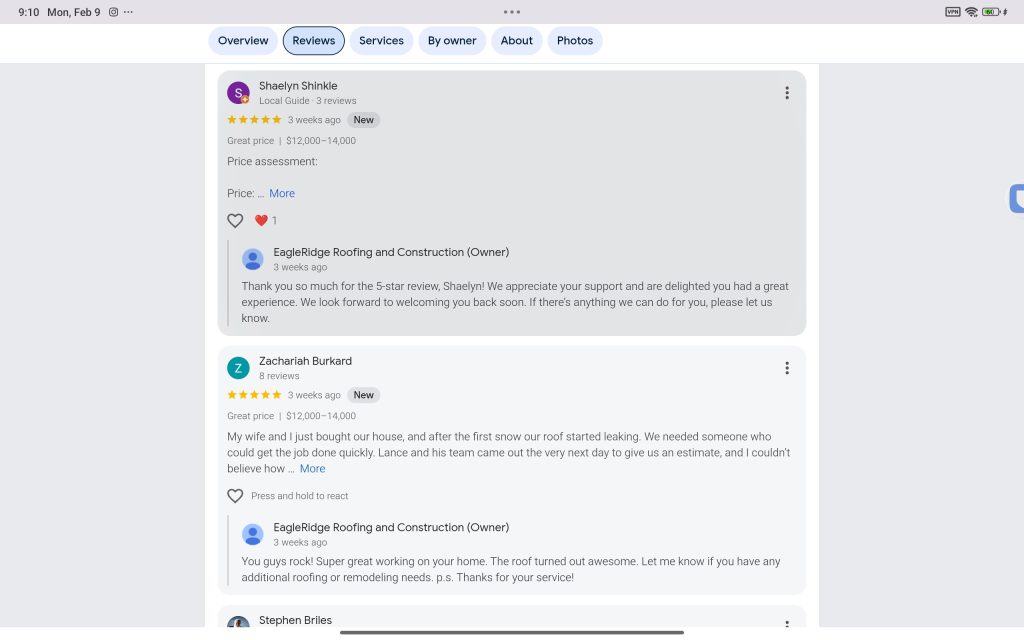1024x640 pixels.
Task: Tap the red heart reaction count
Action: (x=265, y=221)
